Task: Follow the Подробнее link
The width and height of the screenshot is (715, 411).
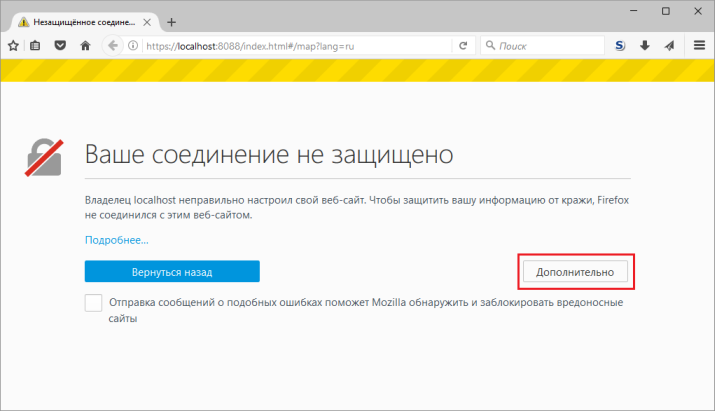Action: tap(117, 240)
